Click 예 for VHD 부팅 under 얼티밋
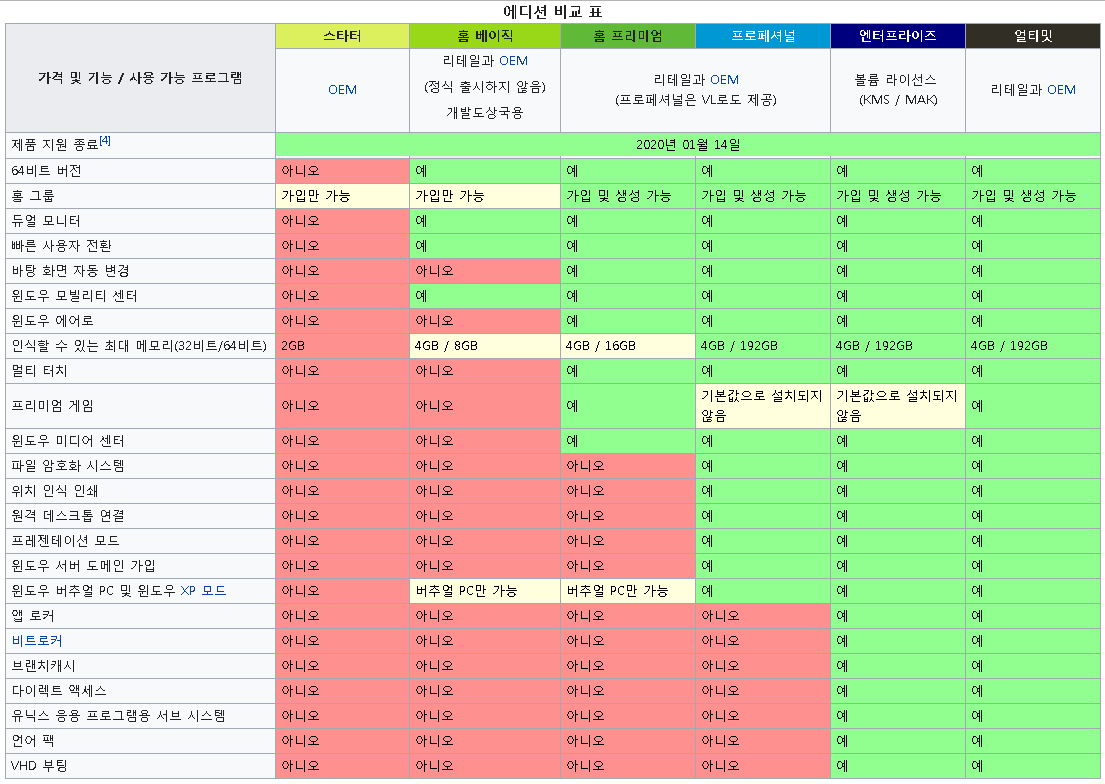Viewport: 1105px width, 784px height. 1033,766
